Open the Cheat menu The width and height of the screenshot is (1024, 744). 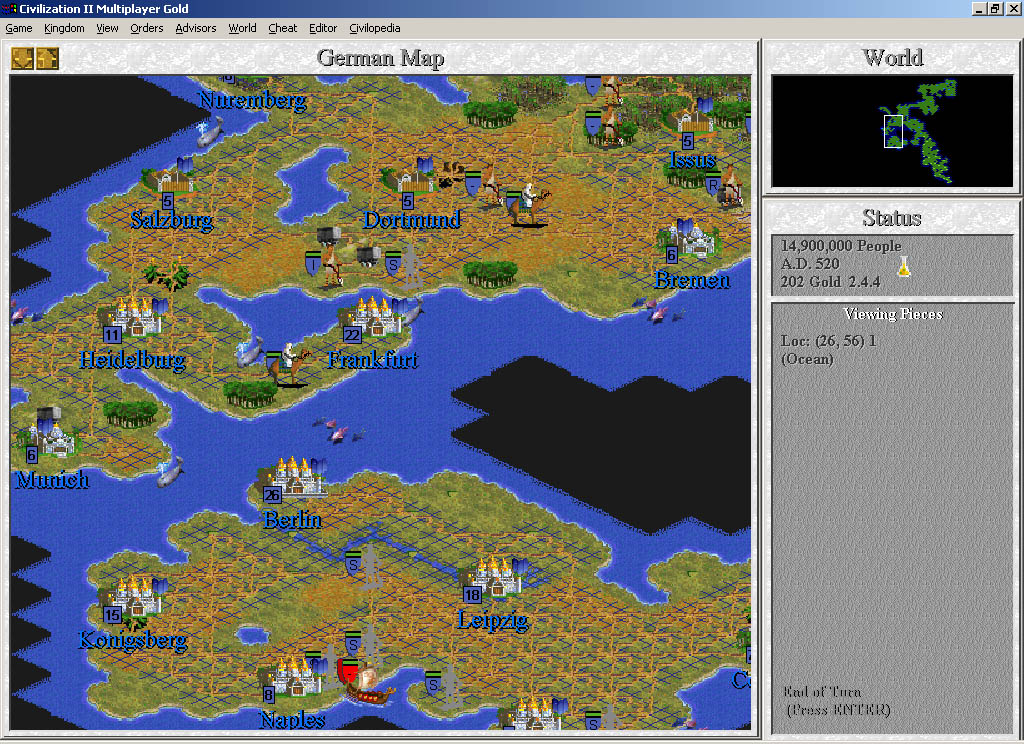pos(282,28)
